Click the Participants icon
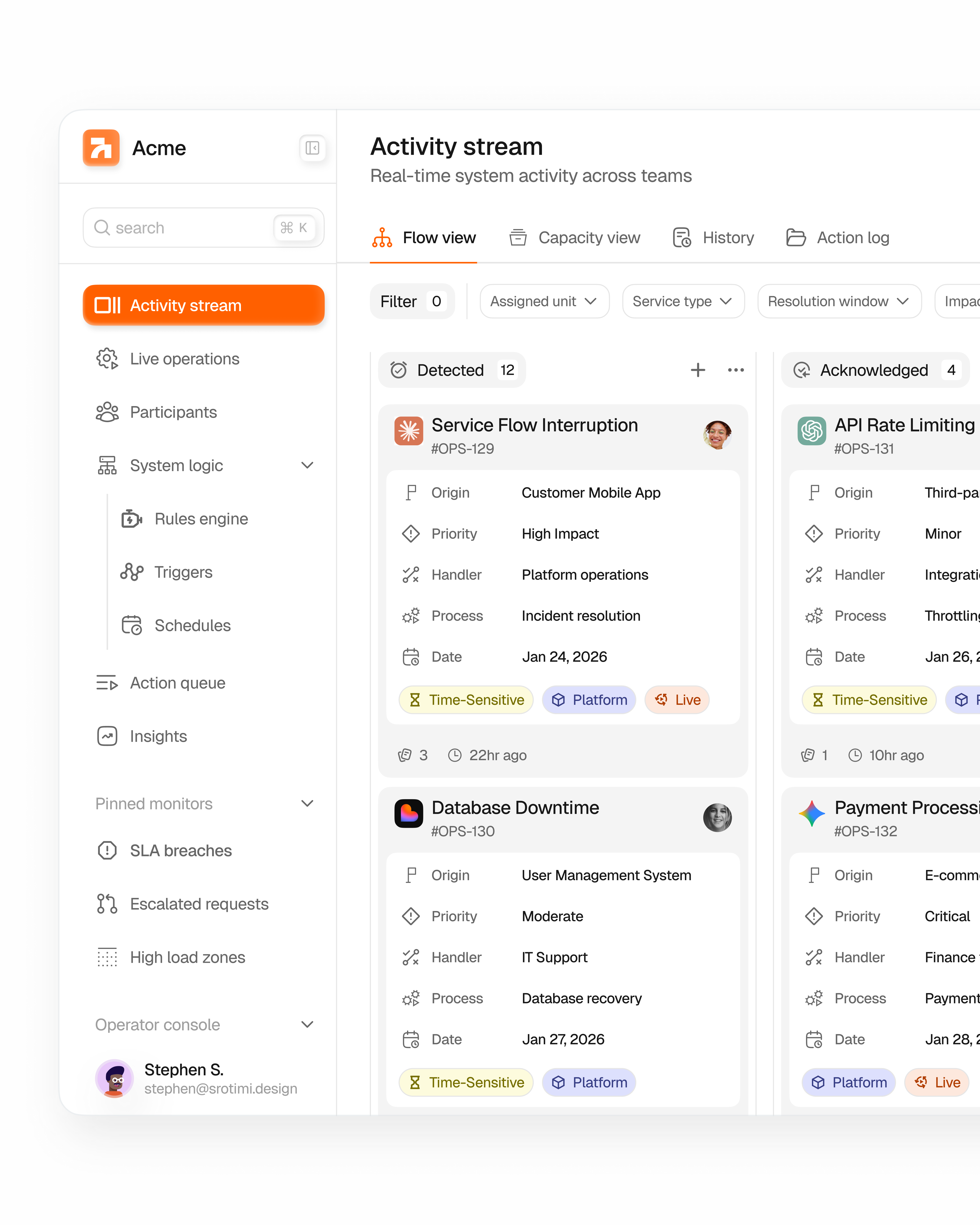 pyautogui.click(x=107, y=412)
